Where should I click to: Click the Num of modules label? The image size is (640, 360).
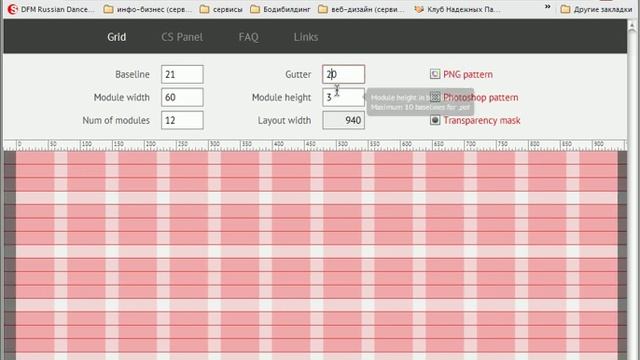click(x=116, y=120)
